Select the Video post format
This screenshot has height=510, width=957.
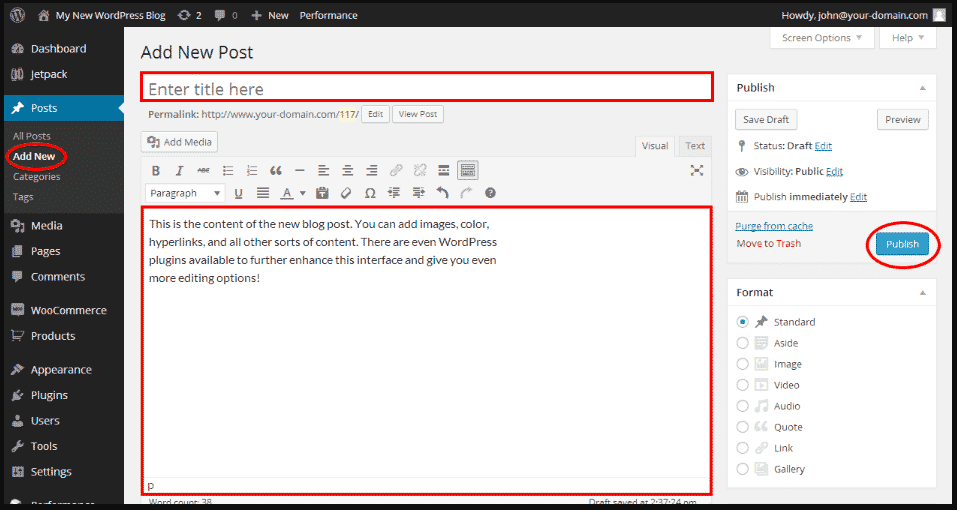click(x=742, y=385)
